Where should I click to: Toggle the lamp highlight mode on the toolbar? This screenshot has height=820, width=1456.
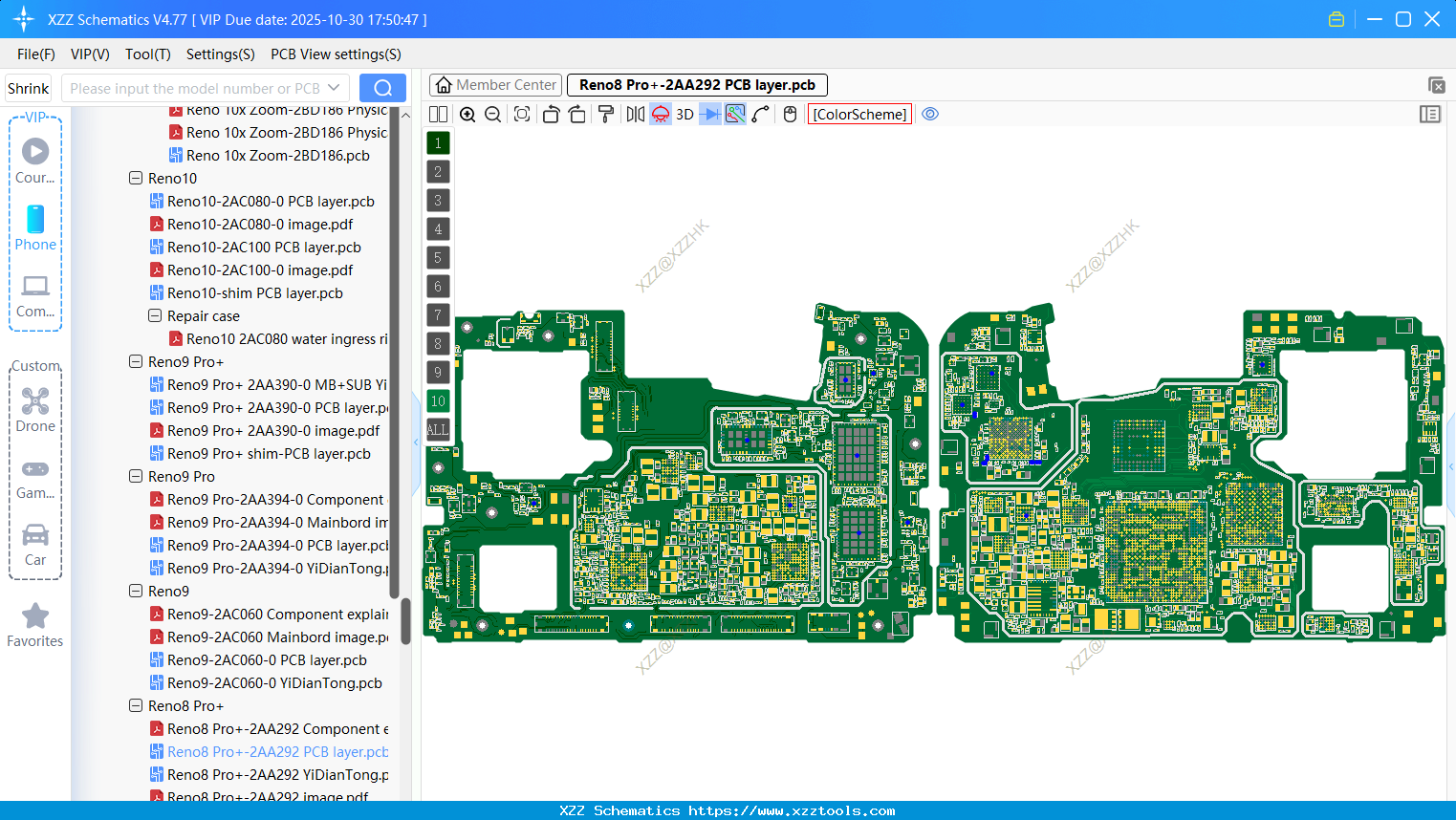tap(660, 114)
